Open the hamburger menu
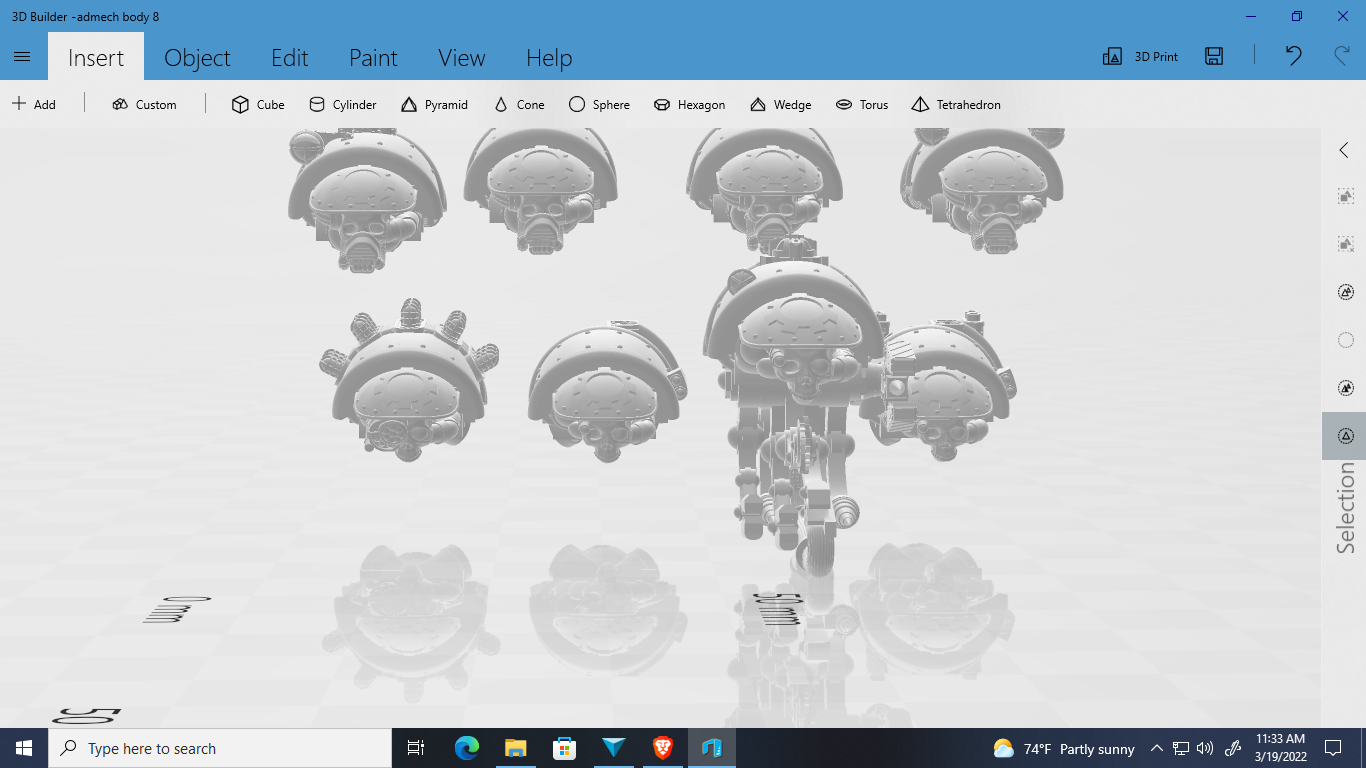Image resolution: width=1366 pixels, height=768 pixels. tap(23, 57)
